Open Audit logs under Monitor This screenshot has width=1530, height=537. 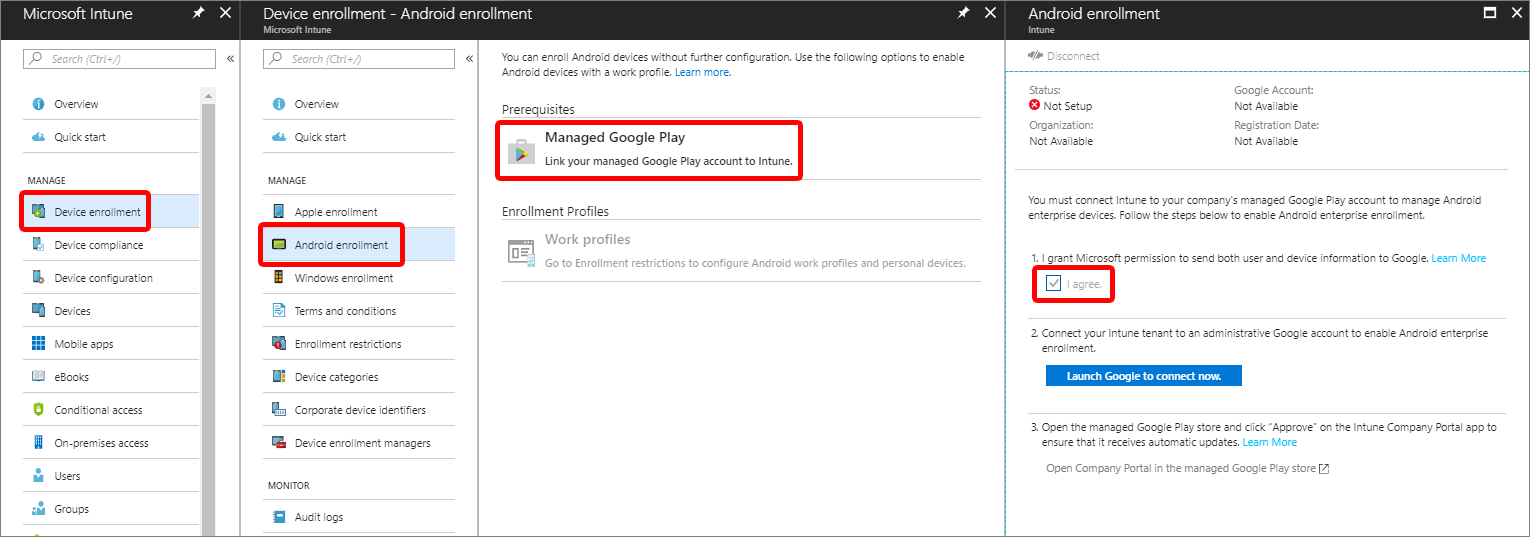(x=359, y=517)
